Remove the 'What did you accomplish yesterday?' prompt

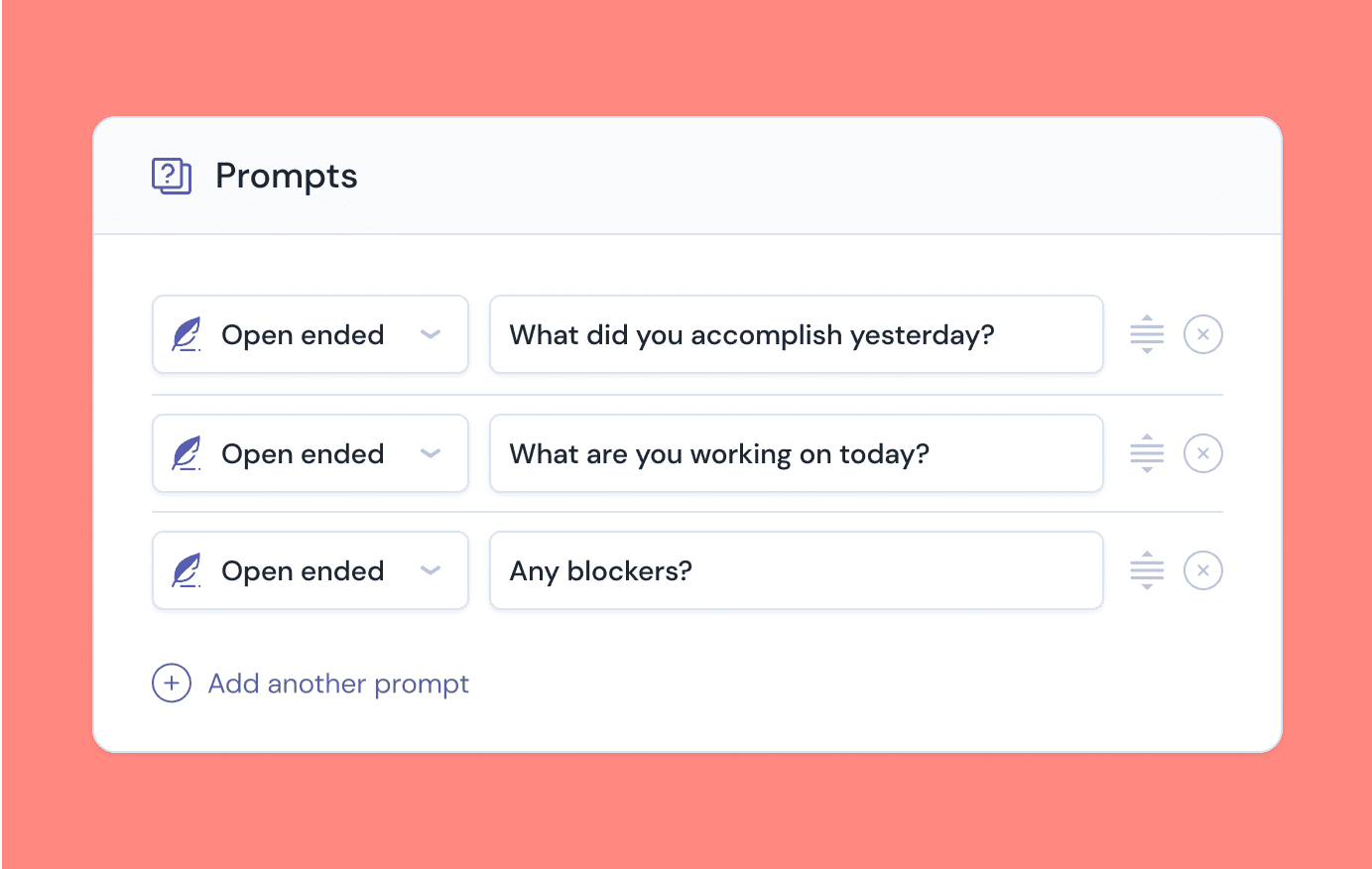tap(1202, 334)
